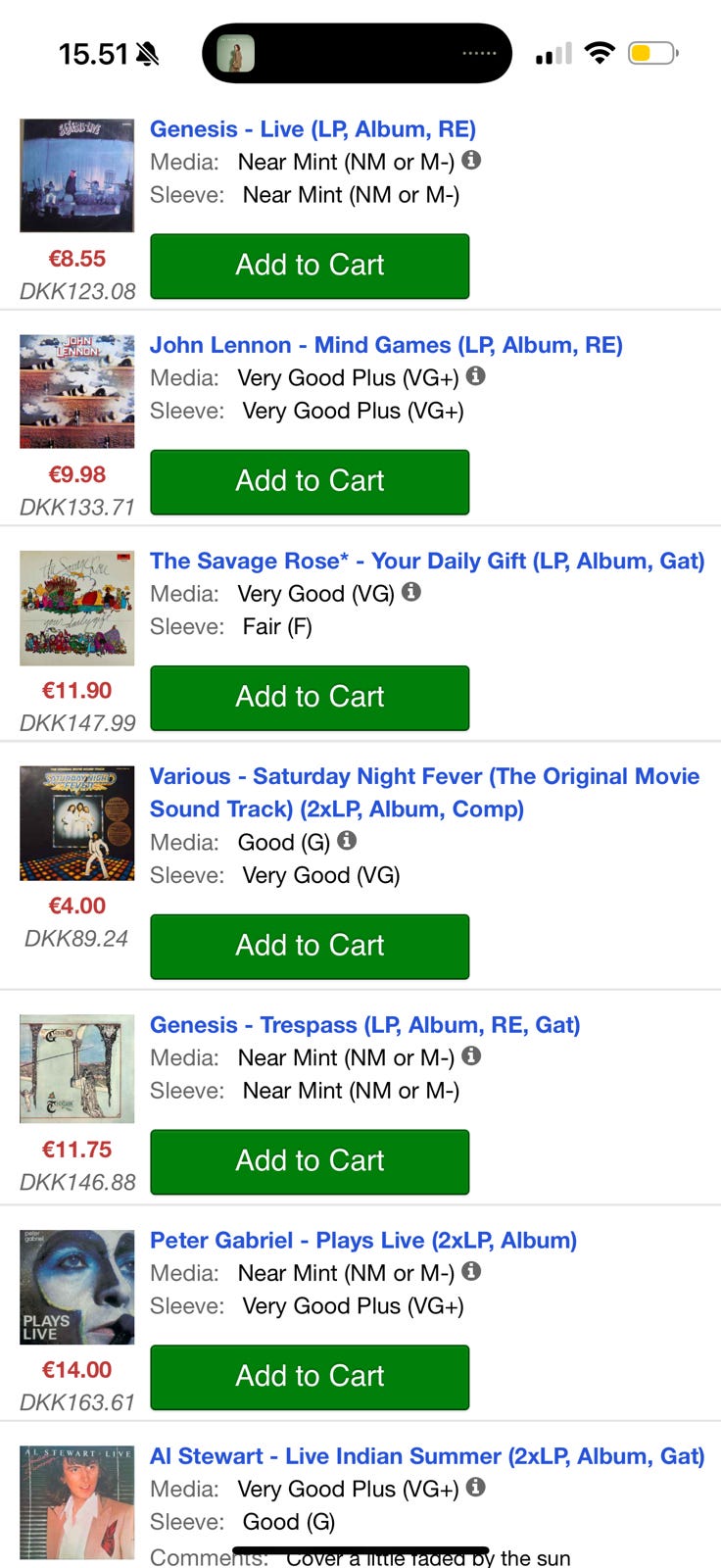Screen dimensions: 721x1568
Task: Tap info icon beside Genesis Live media condition
Action: [471, 160]
